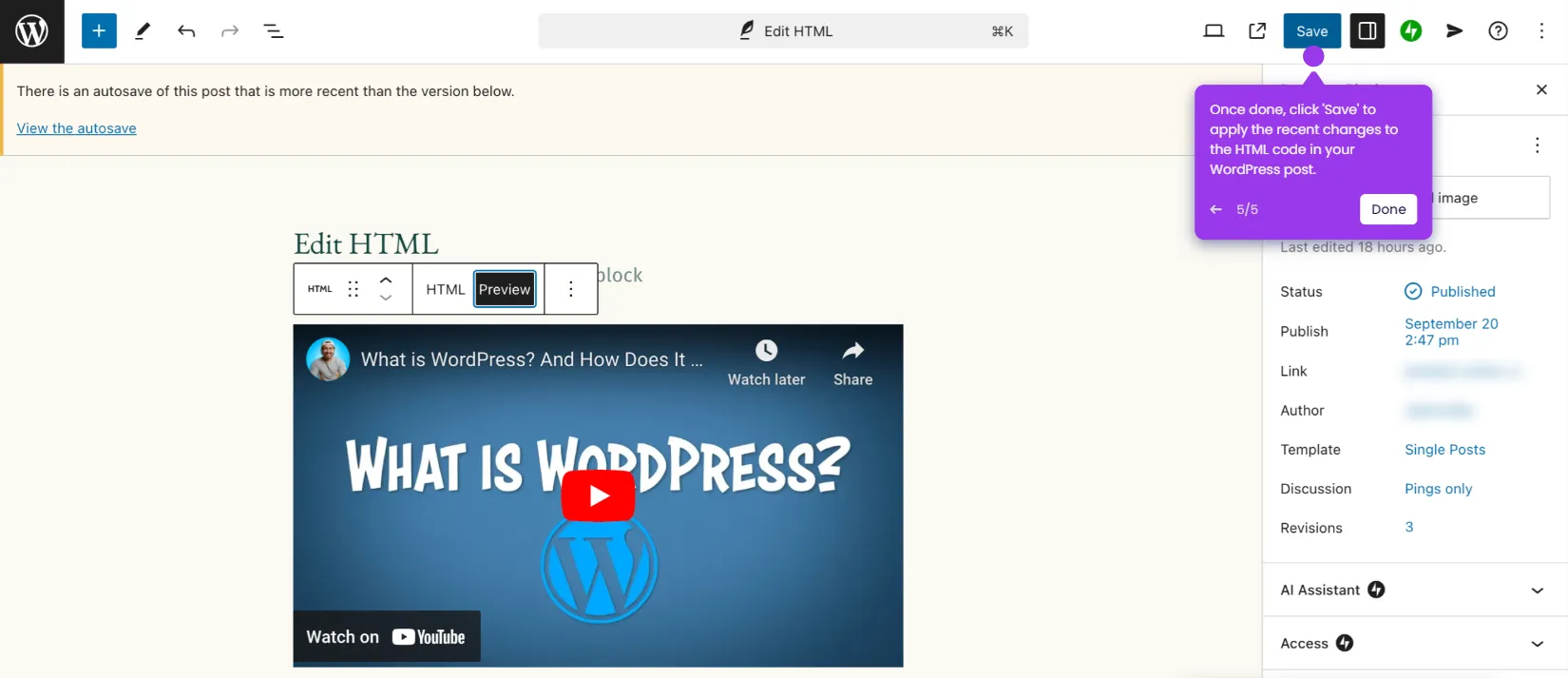Change the Pings only discussion setting
The height and width of the screenshot is (678, 1568).
[1438, 489]
